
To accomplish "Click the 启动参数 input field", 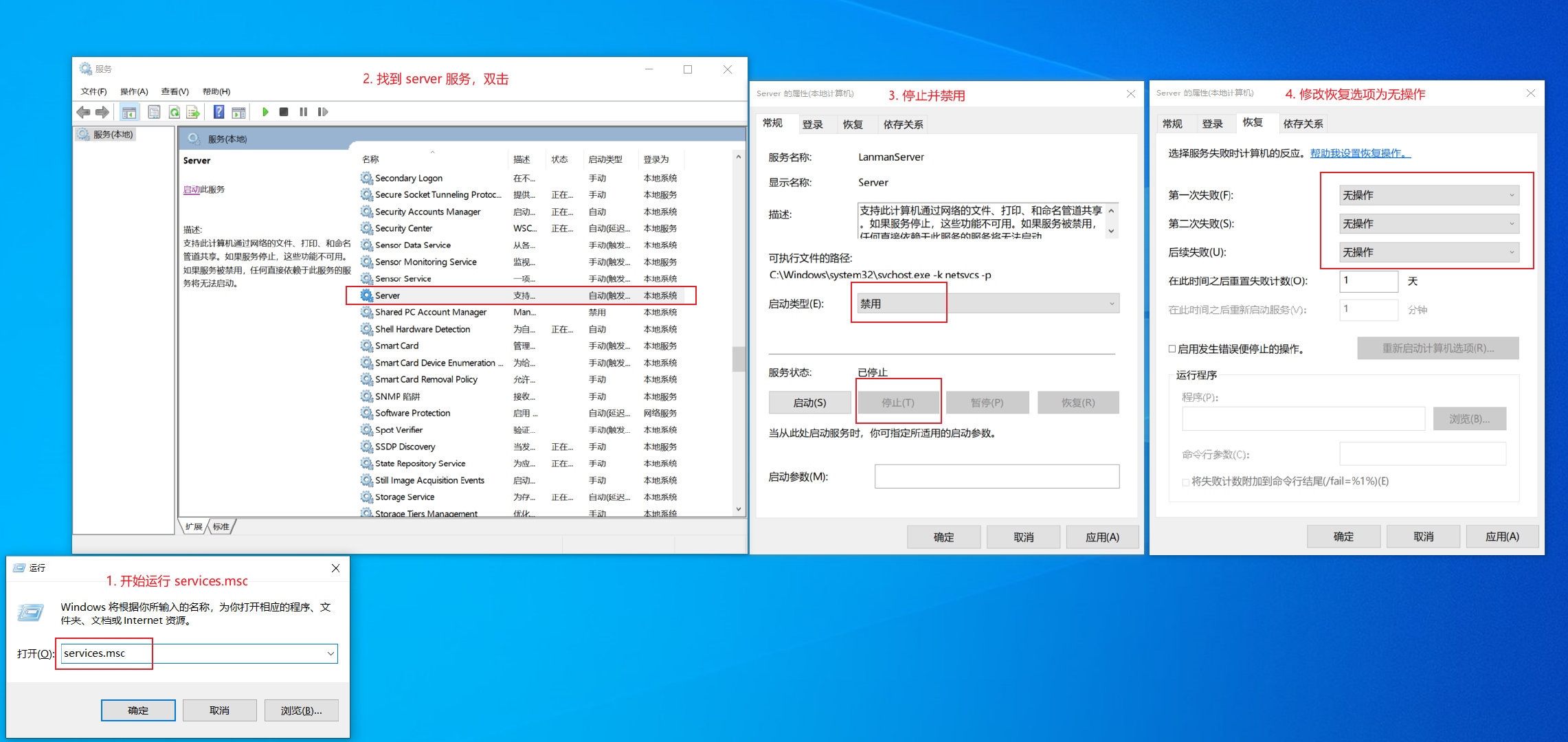I will pyautogui.click(x=996, y=477).
